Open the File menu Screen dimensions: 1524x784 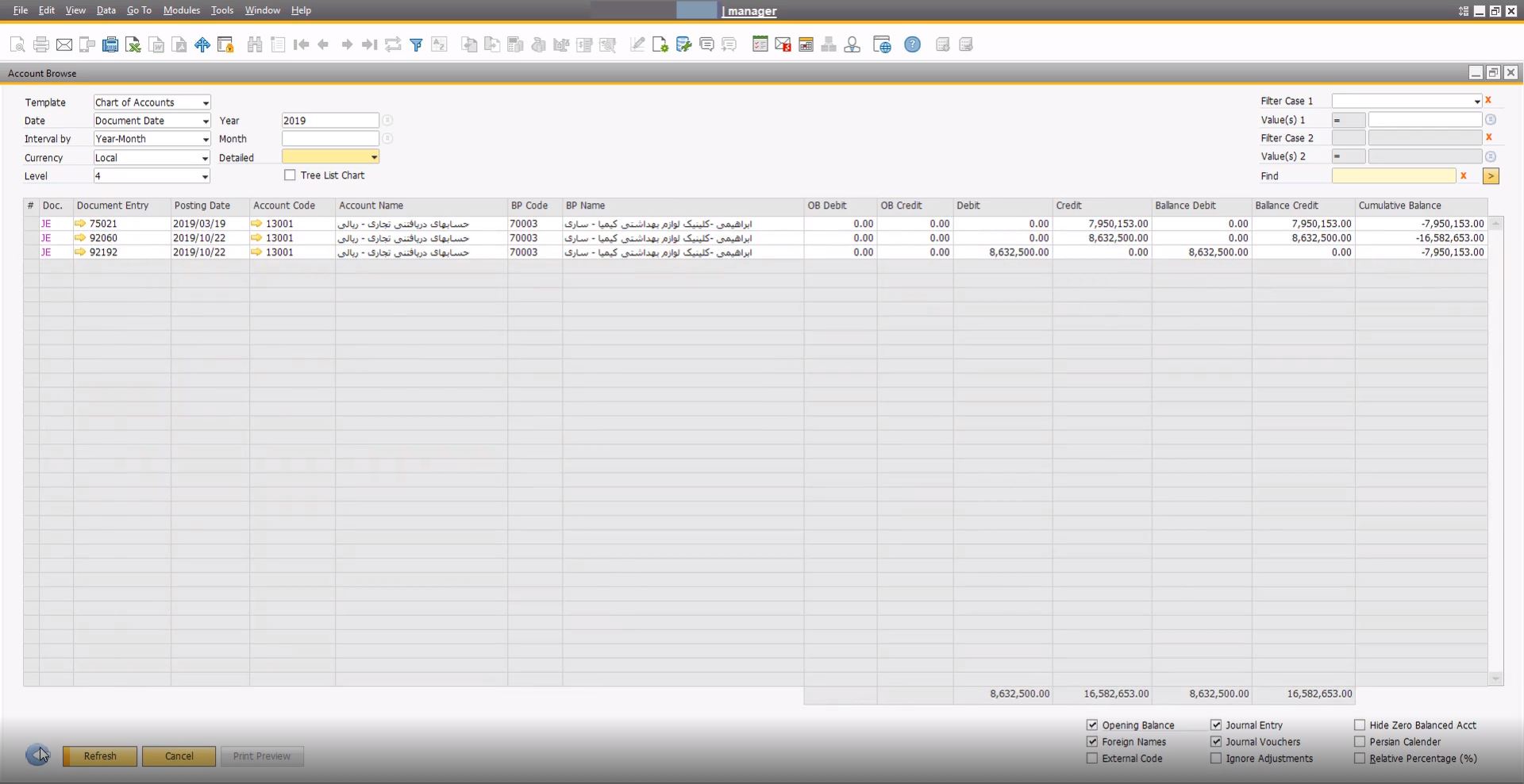tap(21, 10)
